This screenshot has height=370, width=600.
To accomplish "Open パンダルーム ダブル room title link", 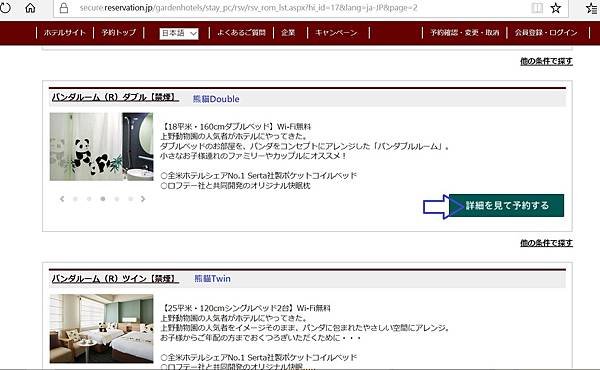I will [x=115, y=97].
